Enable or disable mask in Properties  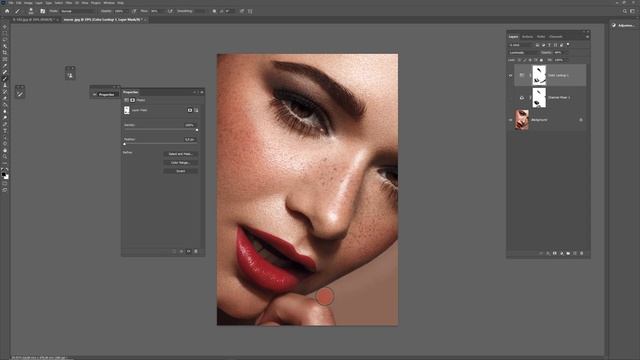189,251
